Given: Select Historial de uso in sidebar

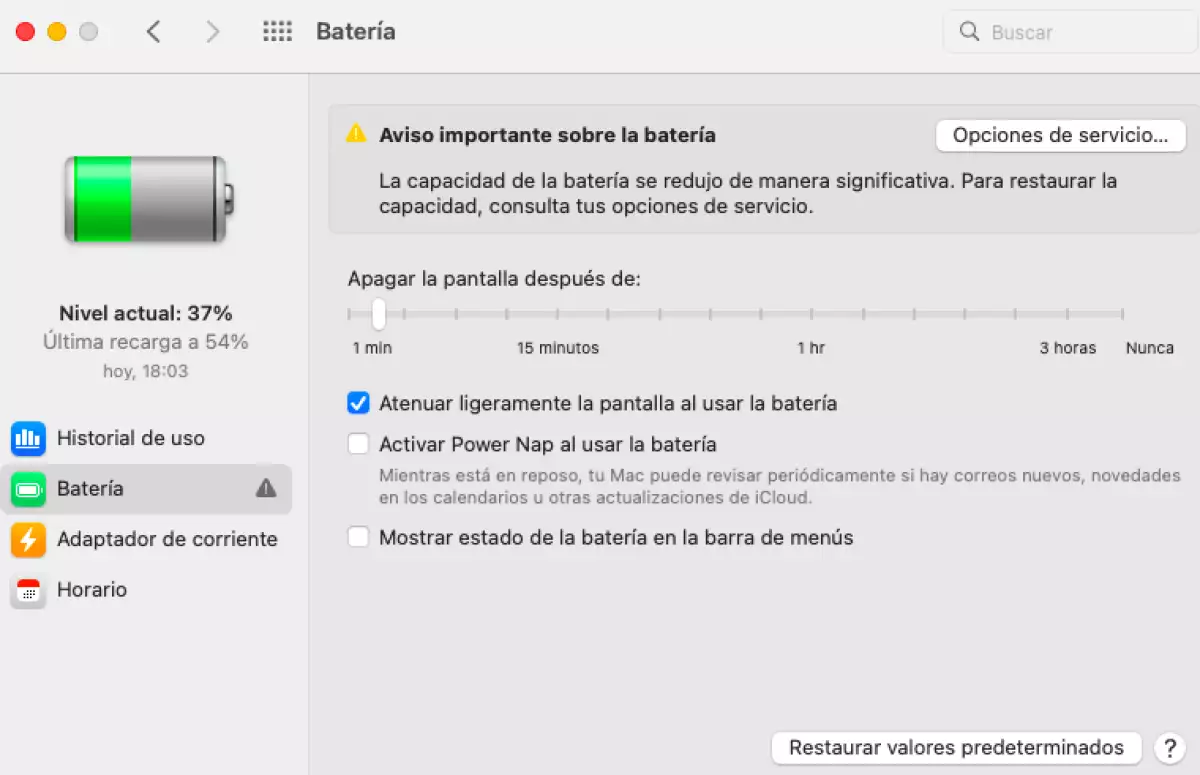Looking at the screenshot, I should pos(130,438).
